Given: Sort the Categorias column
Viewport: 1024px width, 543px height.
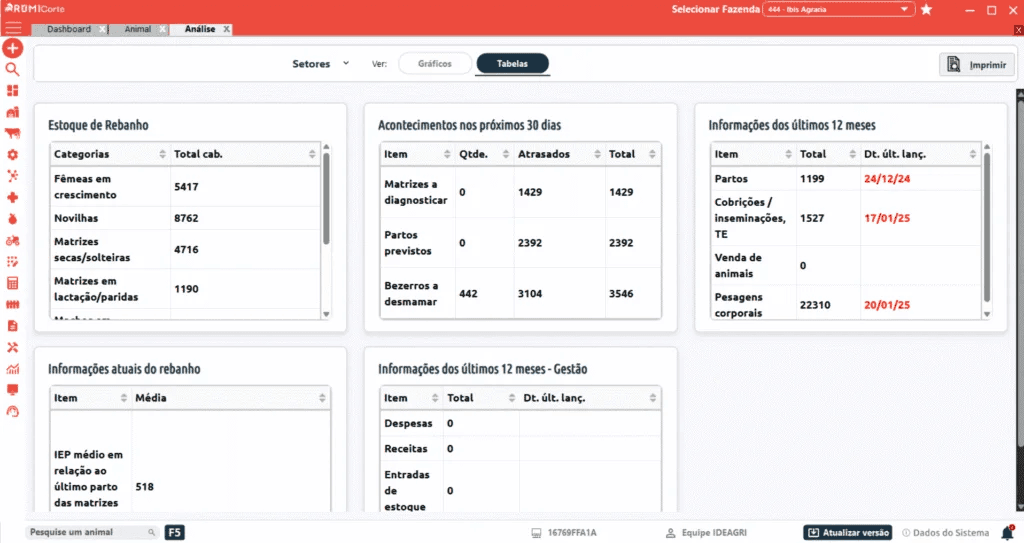Looking at the screenshot, I should 163,154.
